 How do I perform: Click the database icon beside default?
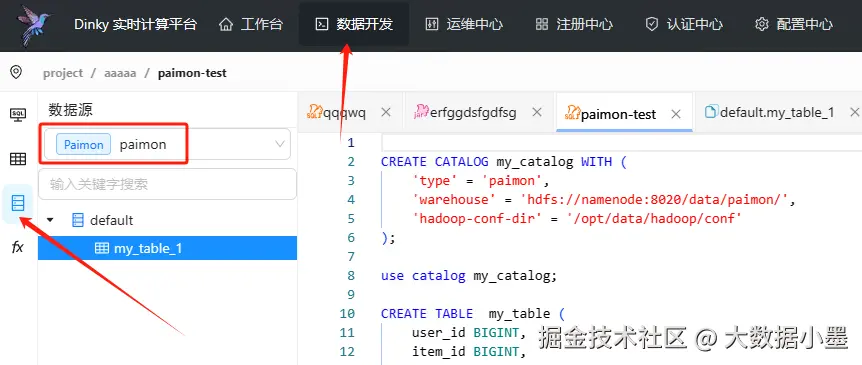[78, 220]
